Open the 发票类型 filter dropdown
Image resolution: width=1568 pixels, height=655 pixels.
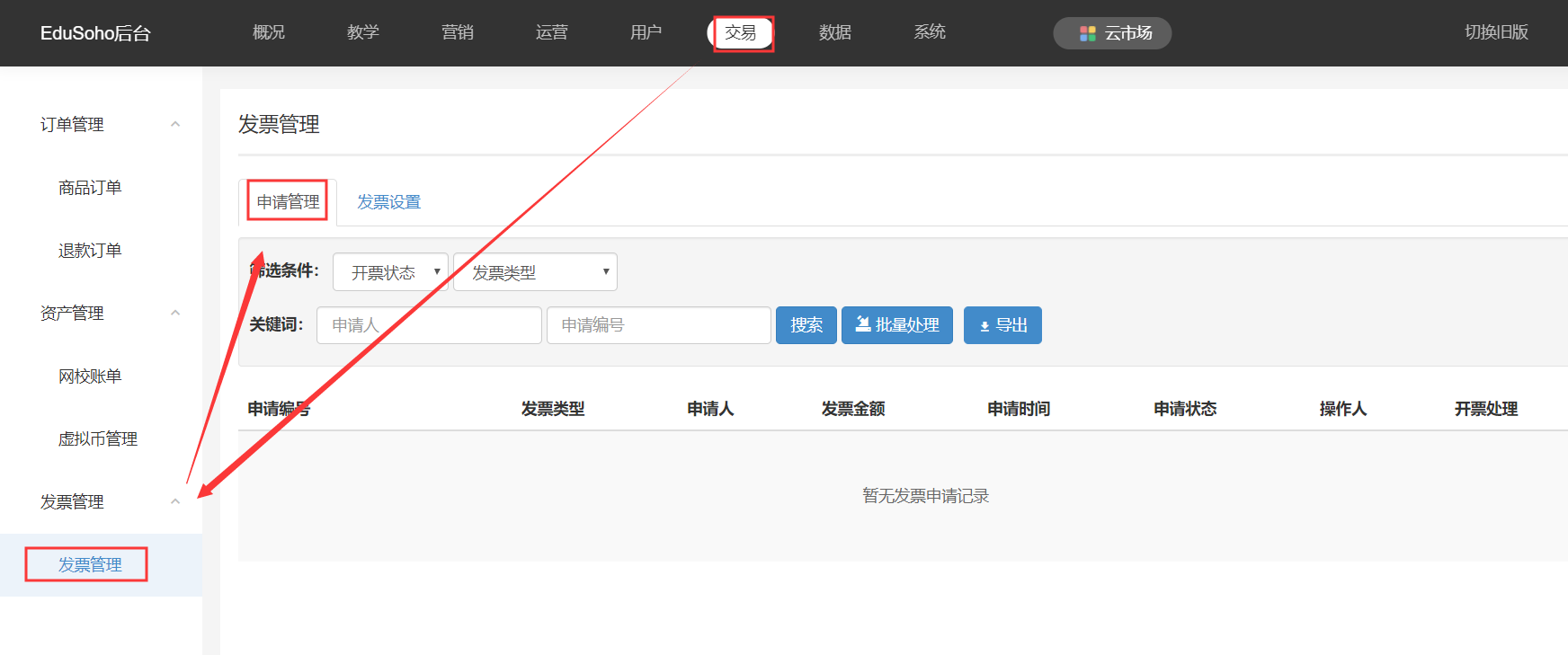[x=535, y=272]
